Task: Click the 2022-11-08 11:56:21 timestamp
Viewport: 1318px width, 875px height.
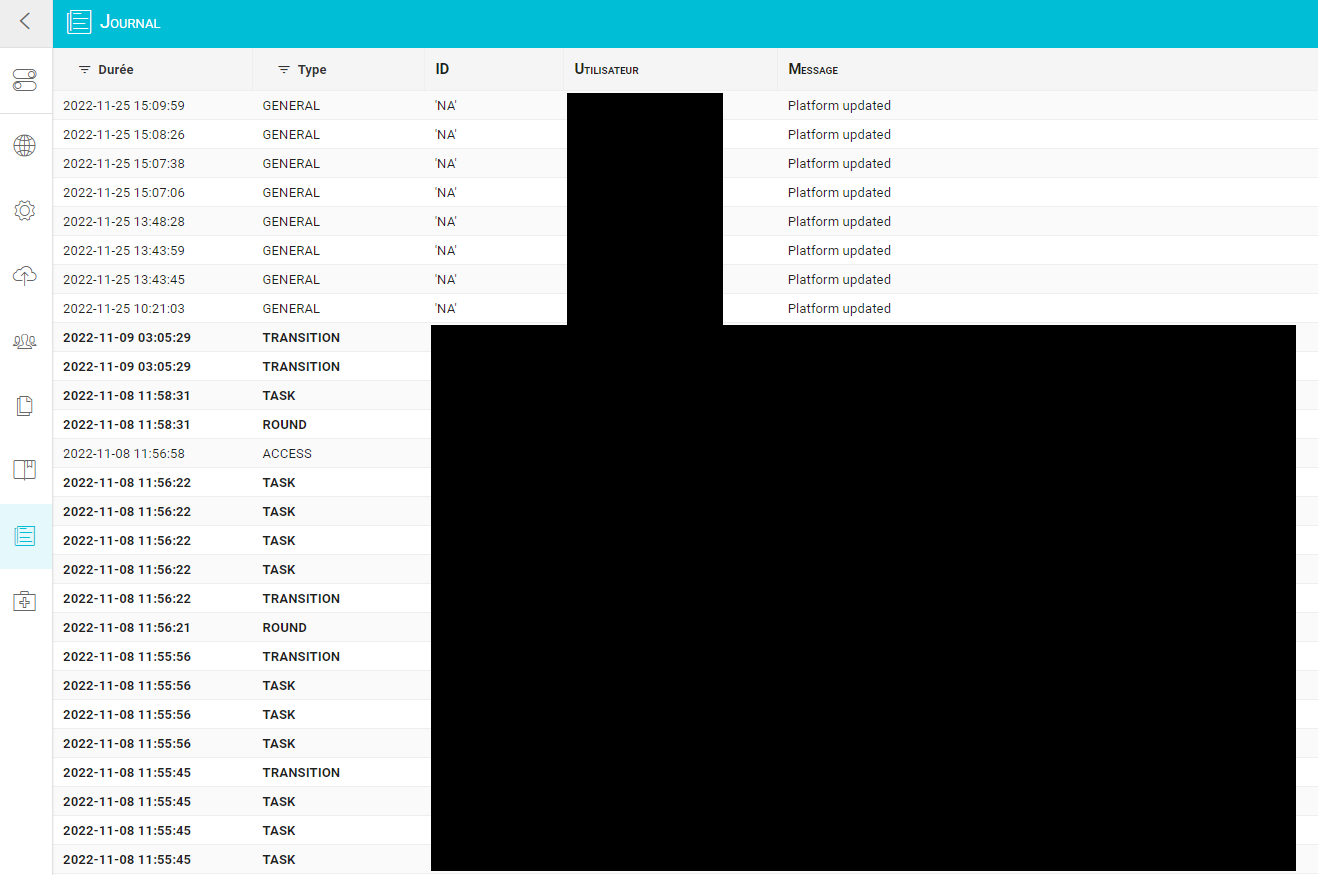Action: (127, 628)
